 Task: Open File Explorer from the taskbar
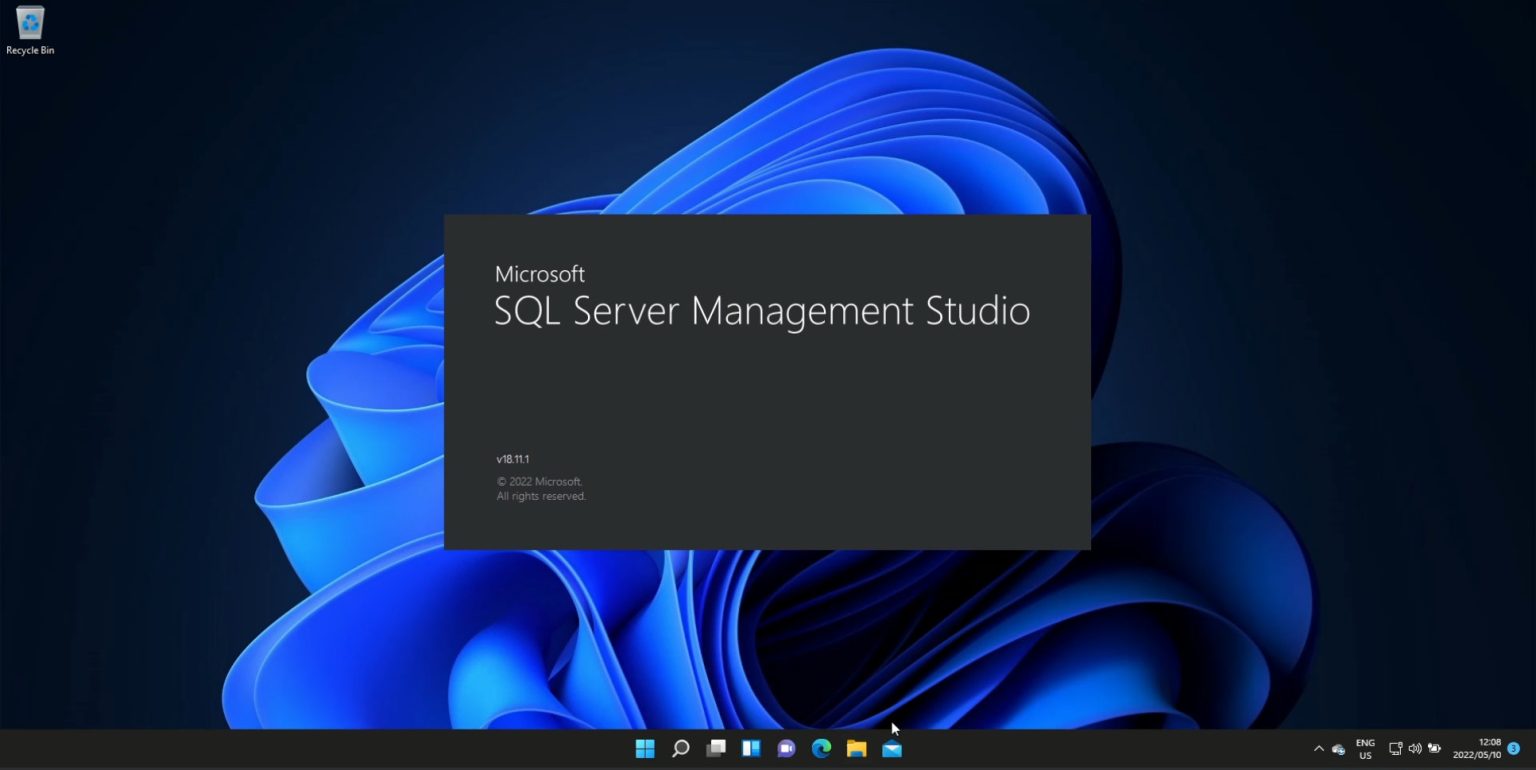click(x=857, y=748)
